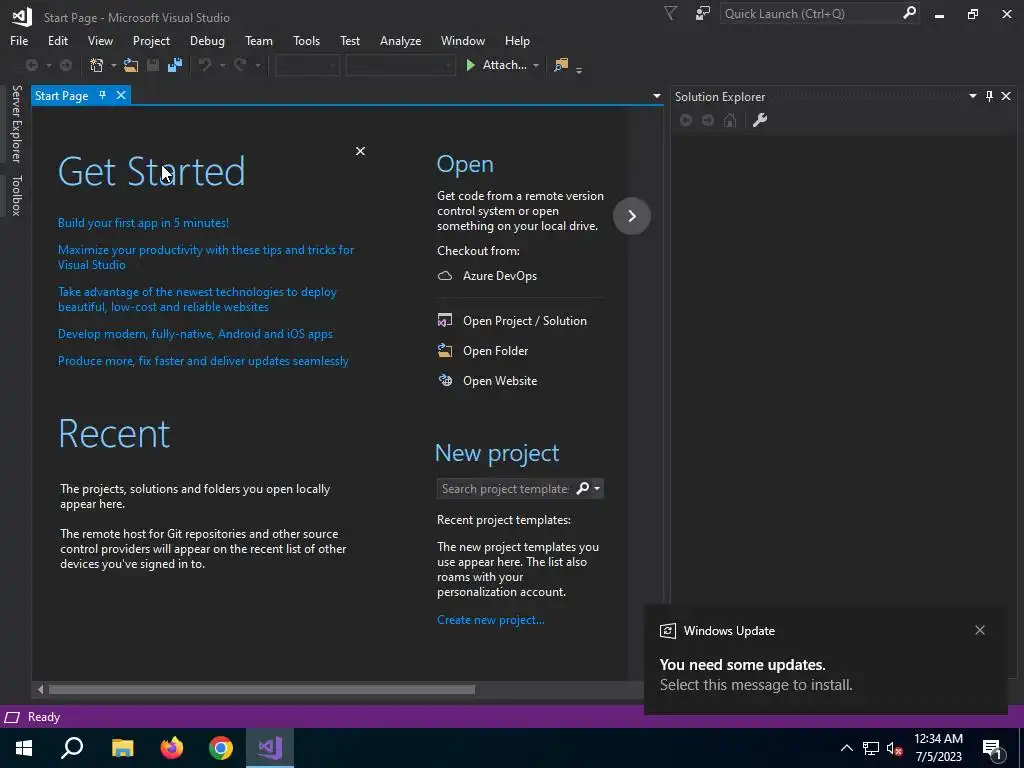Image resolution: width=1024 pixels, height=768 pixels.
Task: Open the Action Center notification icon
Action: point(992,749)
